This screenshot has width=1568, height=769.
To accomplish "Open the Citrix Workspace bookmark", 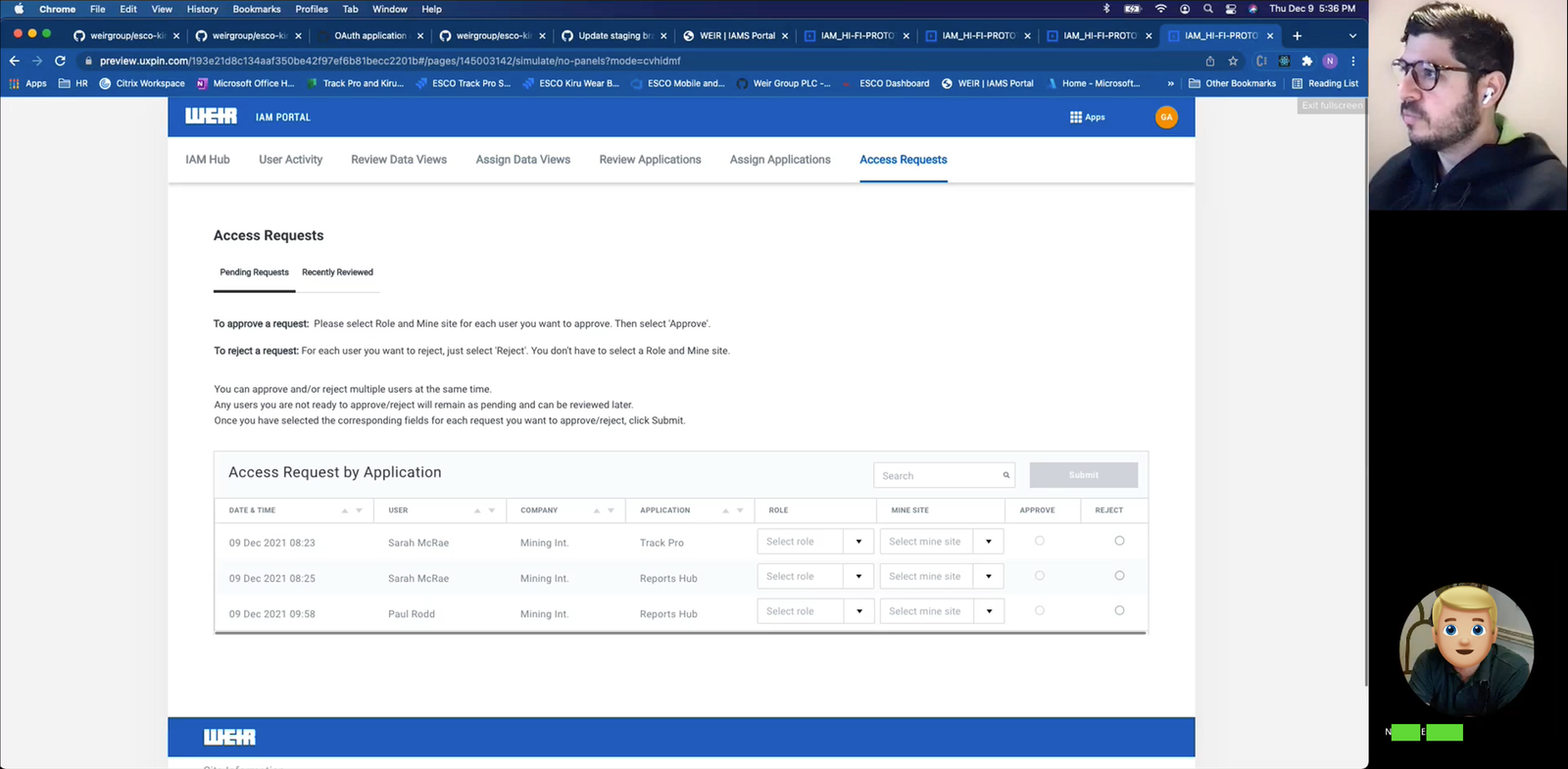I will (x=142, y=83).
